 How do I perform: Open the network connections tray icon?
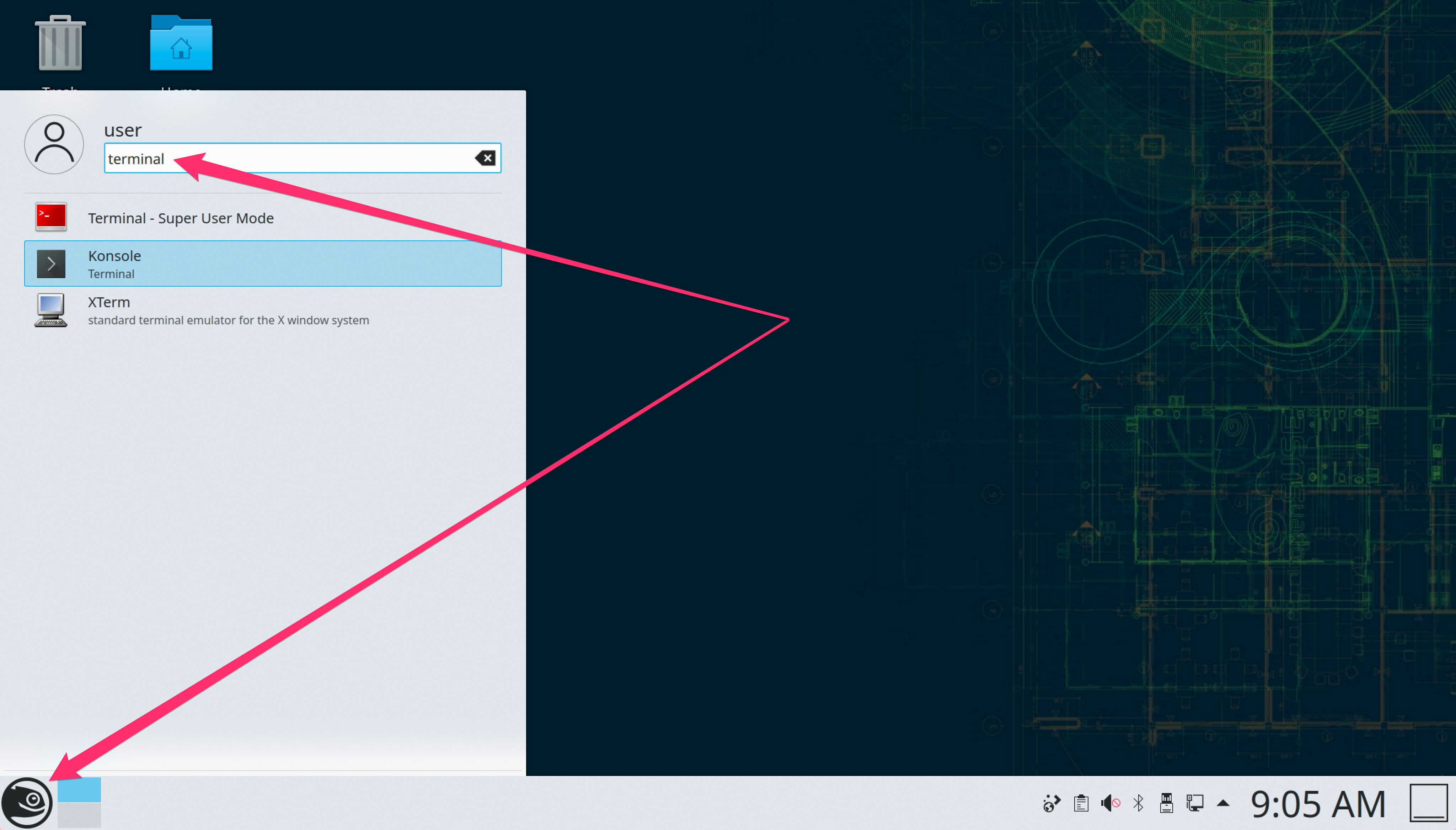click(x=1194, y=803)
